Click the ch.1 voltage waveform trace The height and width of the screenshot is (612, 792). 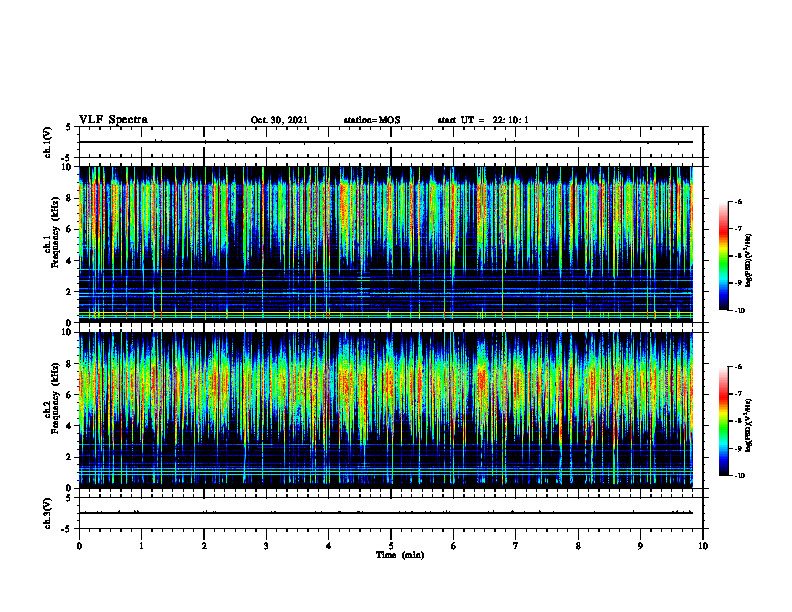tap(386, 142)
